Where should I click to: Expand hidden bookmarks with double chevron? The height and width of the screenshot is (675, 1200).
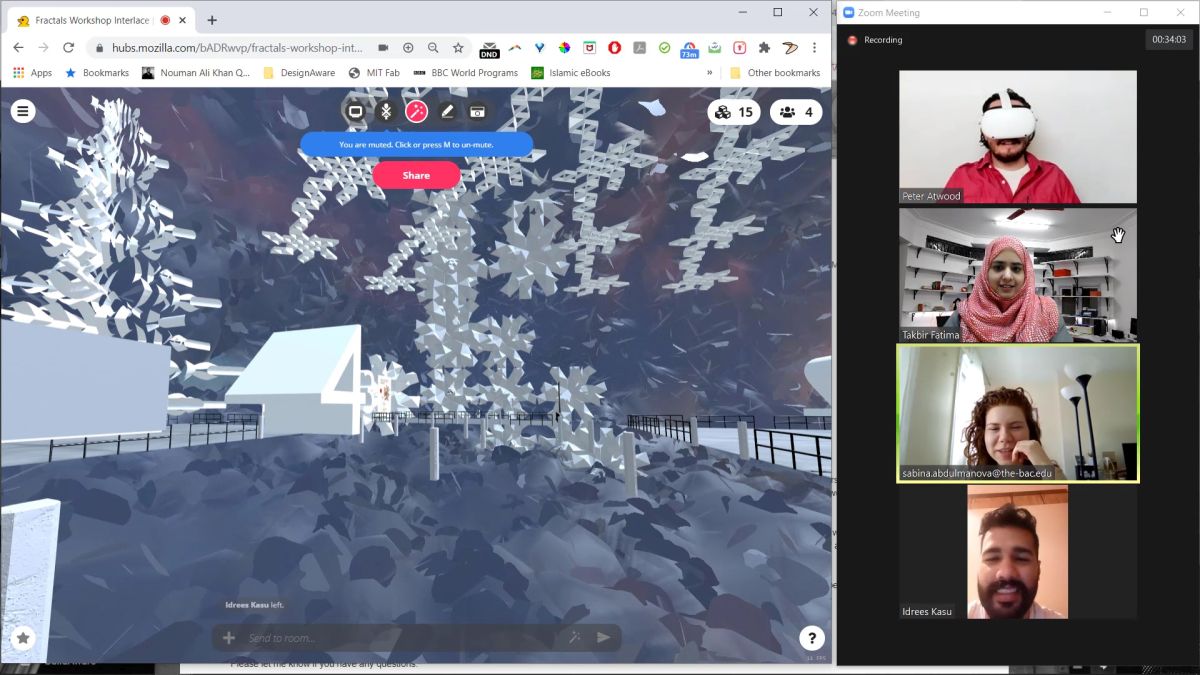coord(710,73)
